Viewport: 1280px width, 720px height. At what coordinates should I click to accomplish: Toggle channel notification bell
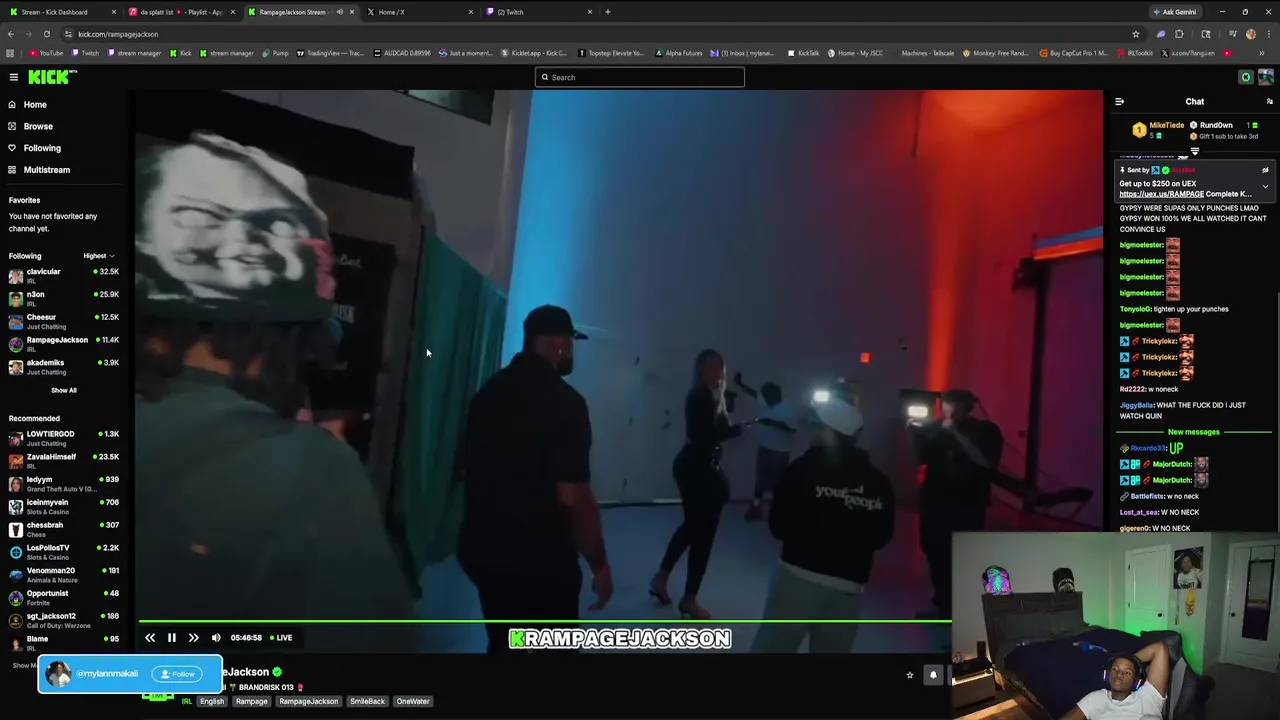pyautogui.click(x=933, y=675)
